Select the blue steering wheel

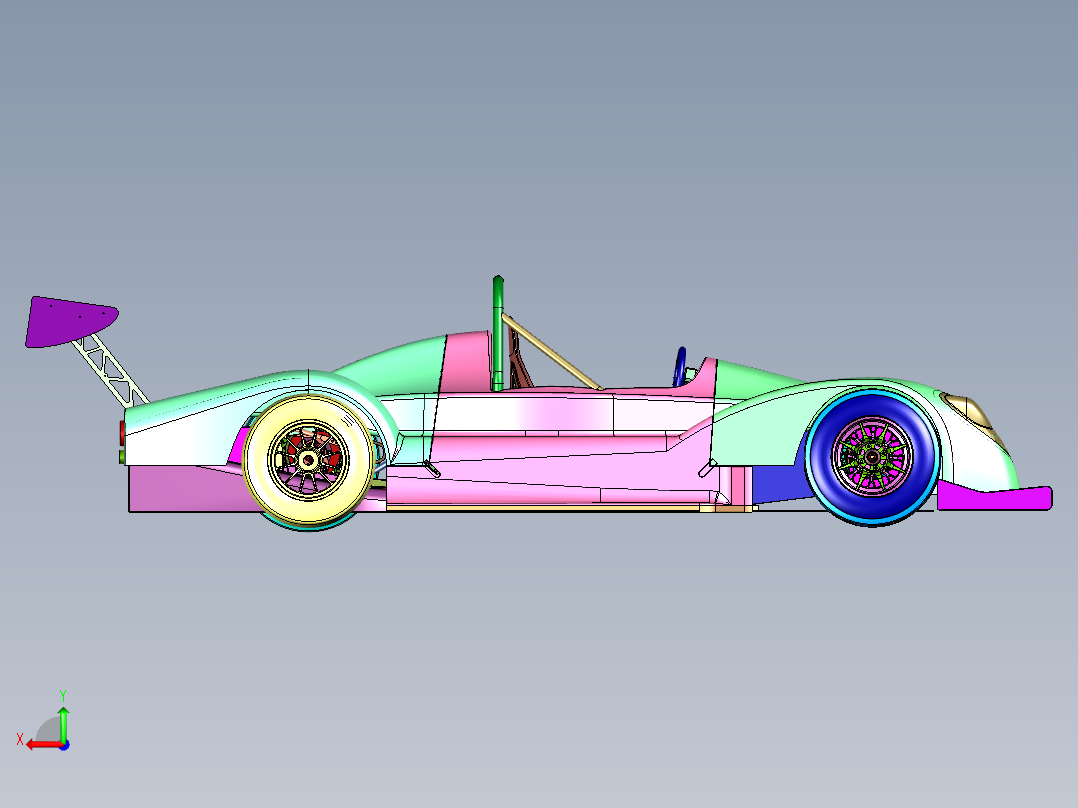(x=680, y=367)
